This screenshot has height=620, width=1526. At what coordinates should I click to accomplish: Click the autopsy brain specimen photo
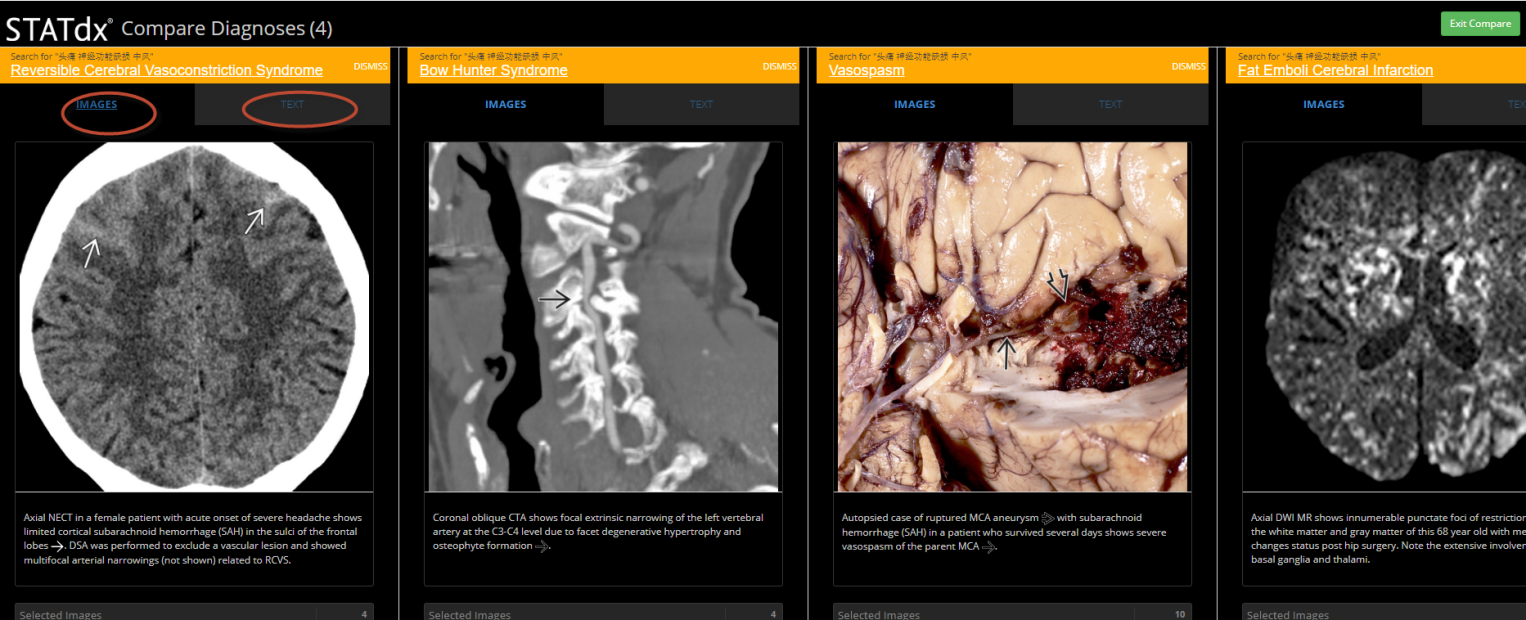pos(1012,316)
